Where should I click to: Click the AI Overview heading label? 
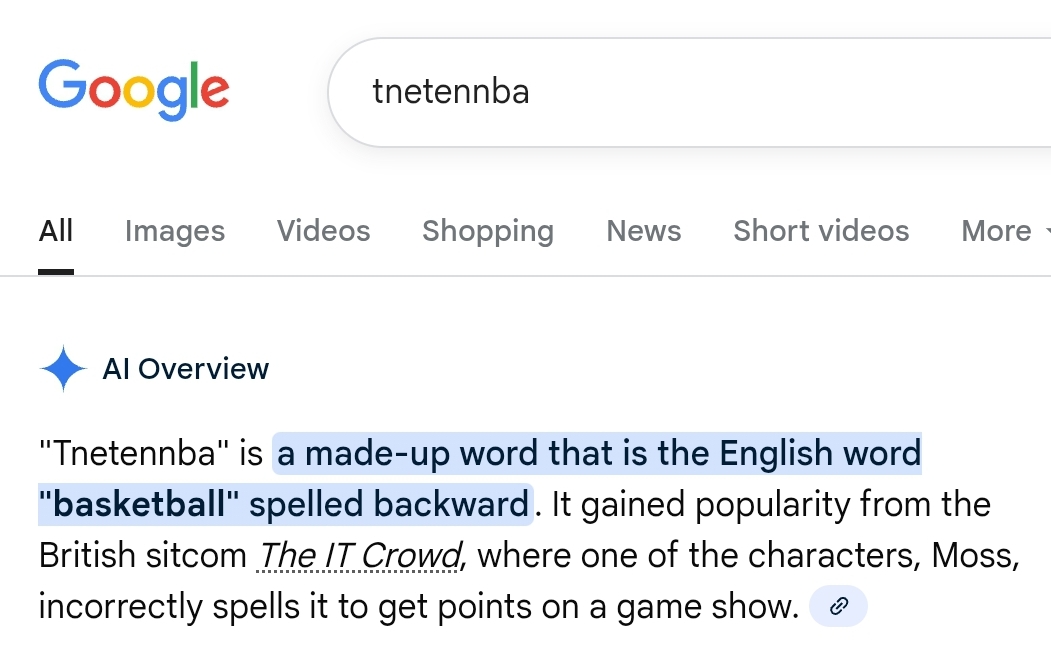point(186,369)
